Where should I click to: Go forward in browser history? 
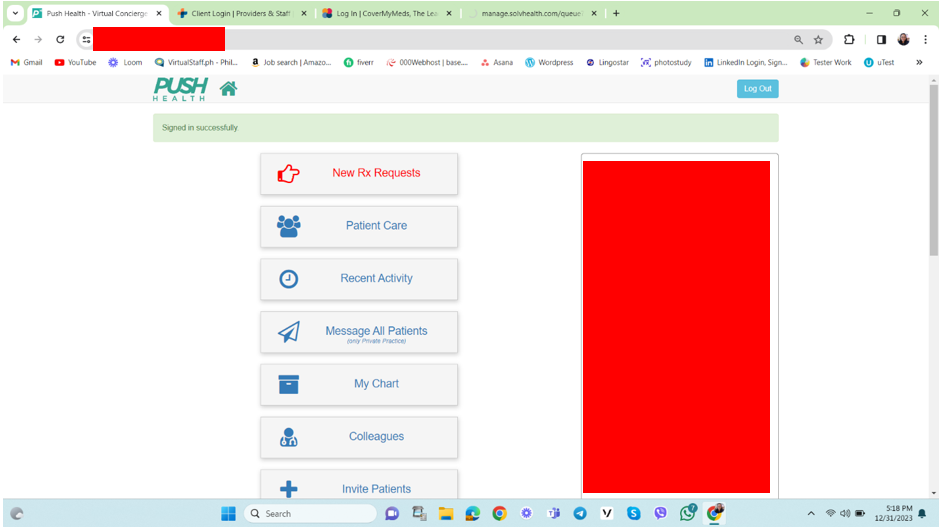(38, 40)
